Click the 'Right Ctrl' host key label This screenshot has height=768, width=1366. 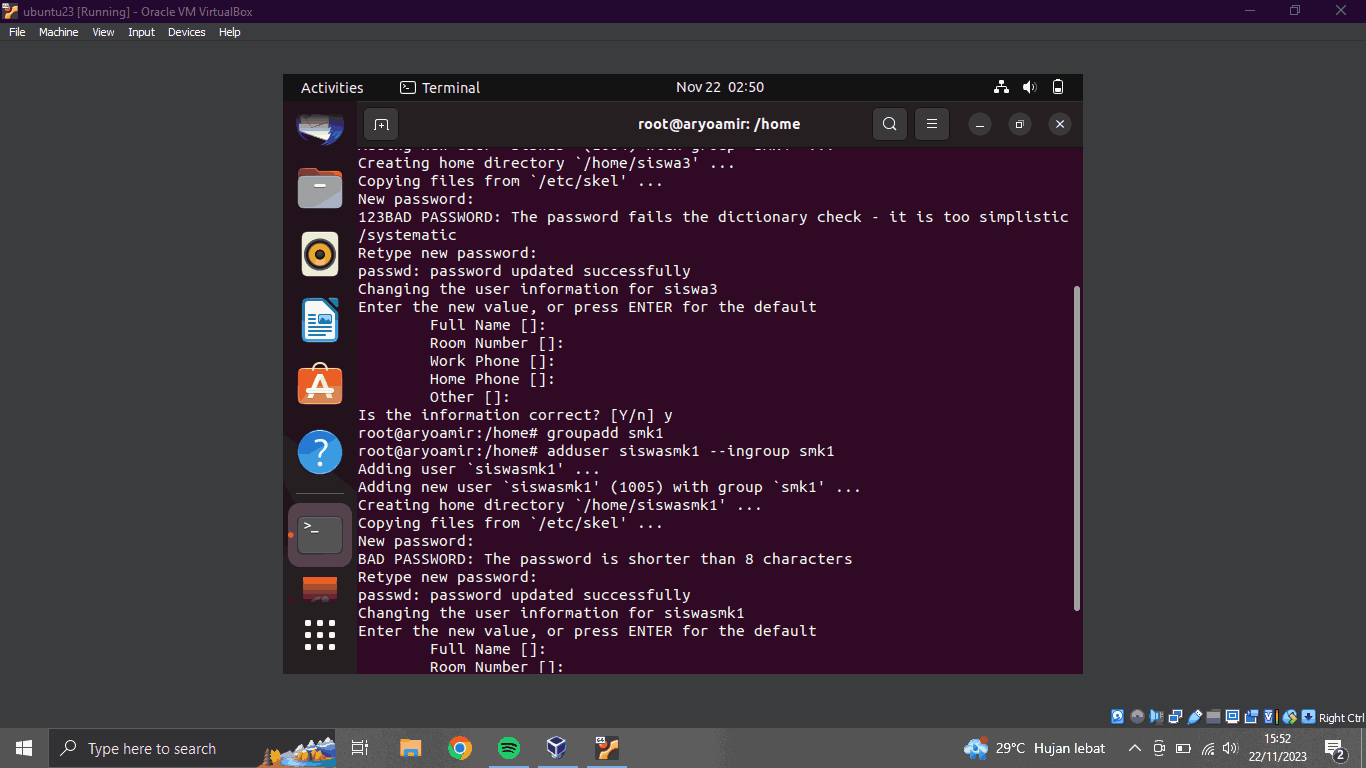[1341, 718]
